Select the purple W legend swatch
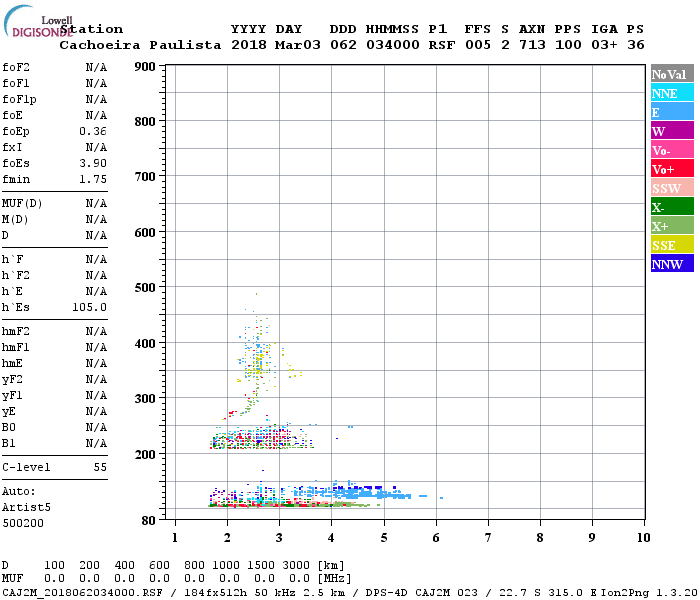700x600 pixels. tap(672, 131)
